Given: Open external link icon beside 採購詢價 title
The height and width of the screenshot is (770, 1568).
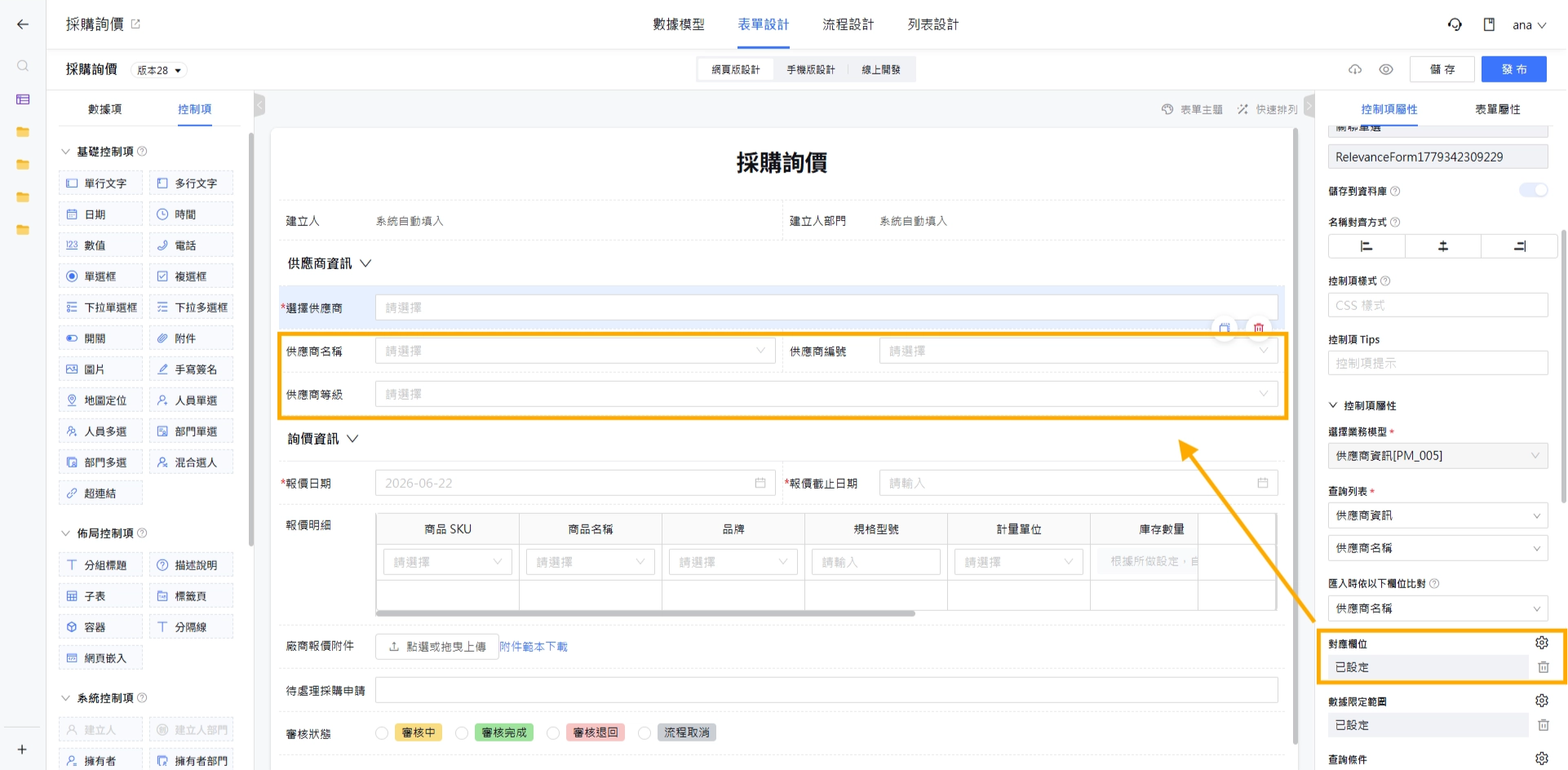Looking at the screenshot, I should 135,24.
